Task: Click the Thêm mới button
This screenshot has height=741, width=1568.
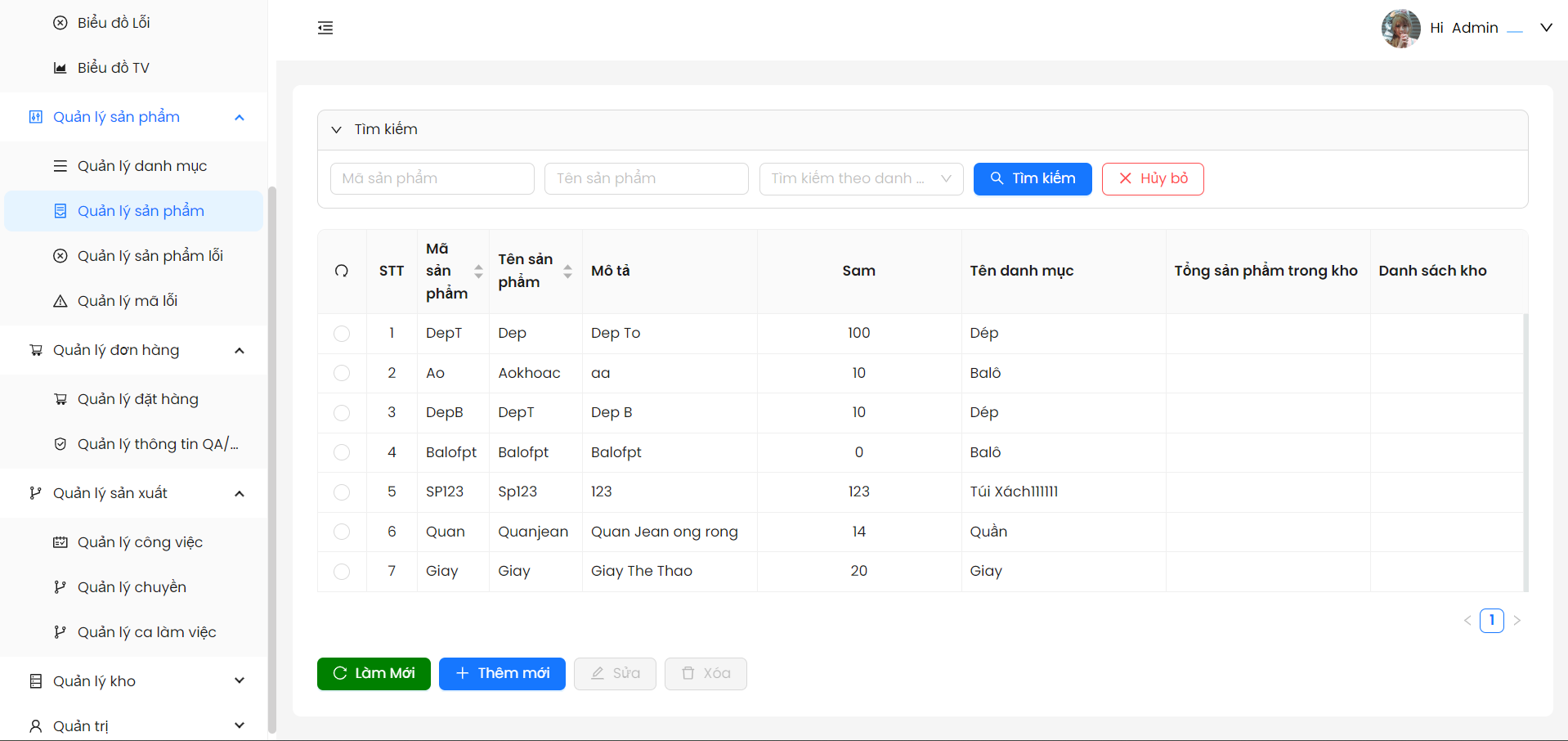Action: pos(502,674)
